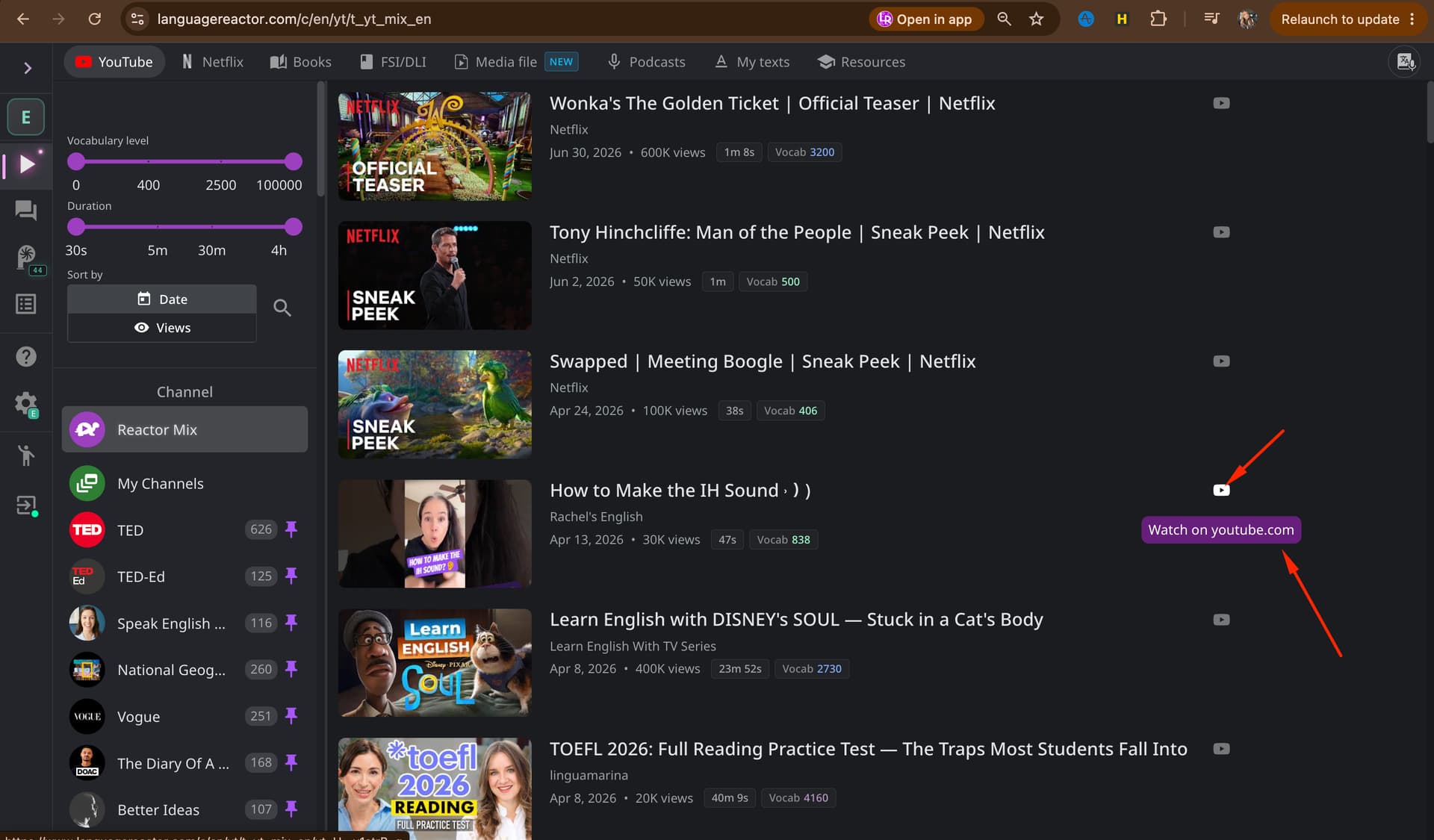Open the help question mark icon
This screenshot has height=840, width=1434.
pos(26,357)
